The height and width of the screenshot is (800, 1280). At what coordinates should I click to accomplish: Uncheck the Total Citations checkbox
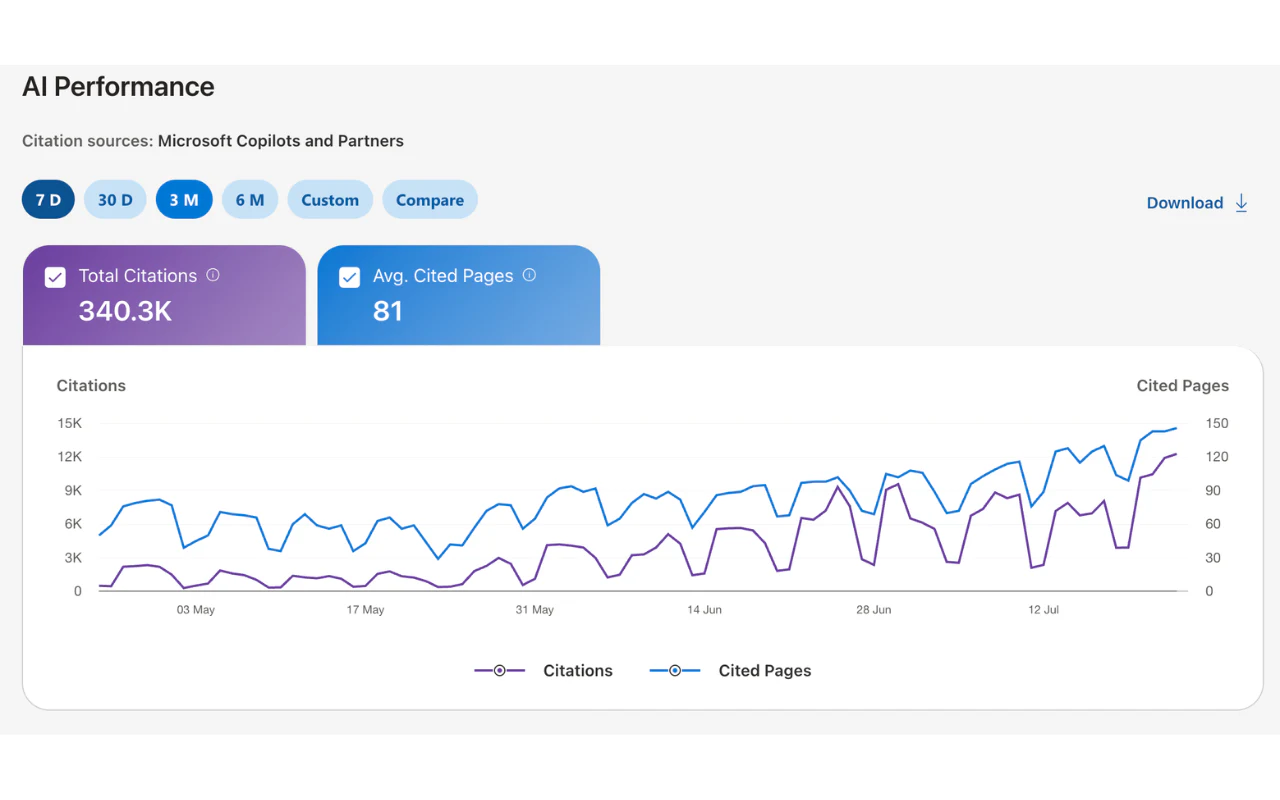(x=55, y=277)
